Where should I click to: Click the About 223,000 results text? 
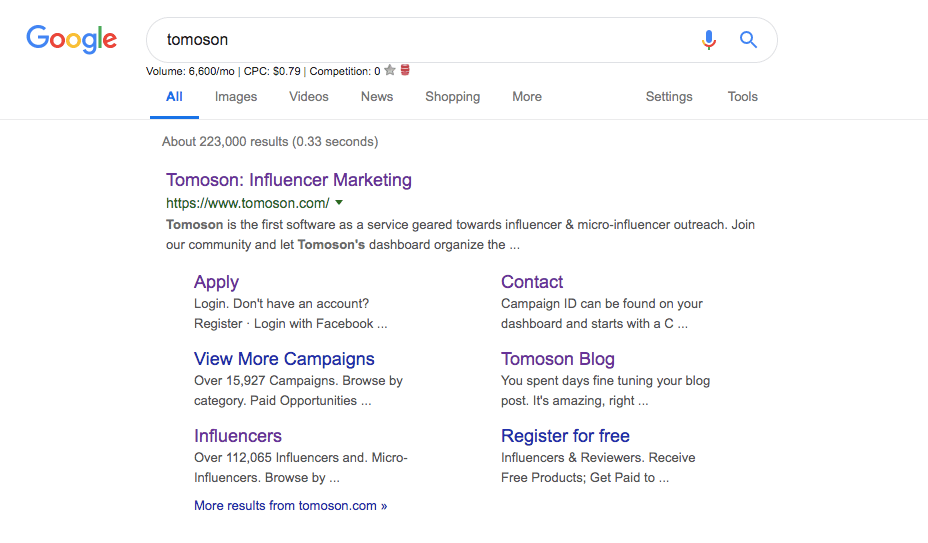pos(270,142)
